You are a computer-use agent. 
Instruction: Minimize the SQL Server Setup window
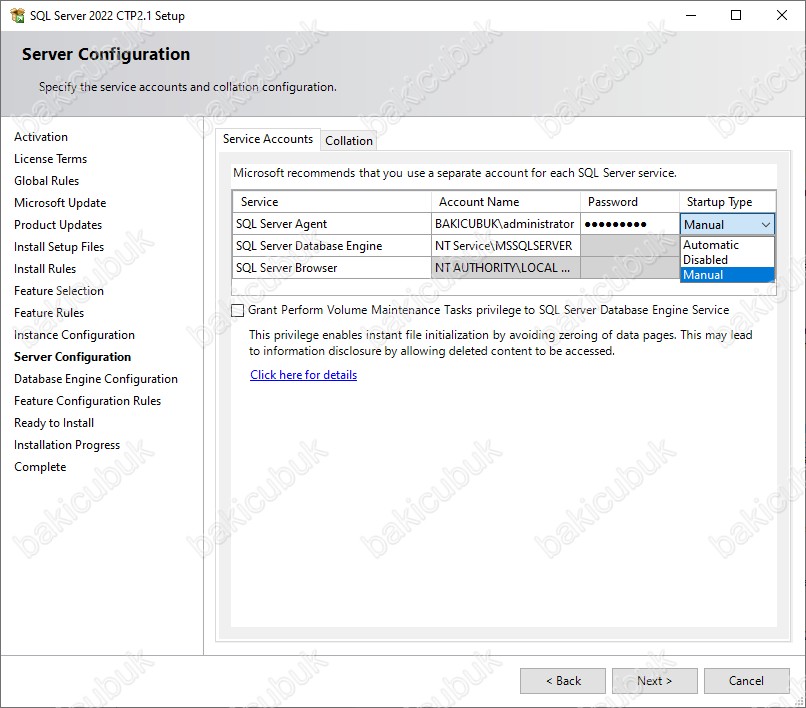point(691,15)
